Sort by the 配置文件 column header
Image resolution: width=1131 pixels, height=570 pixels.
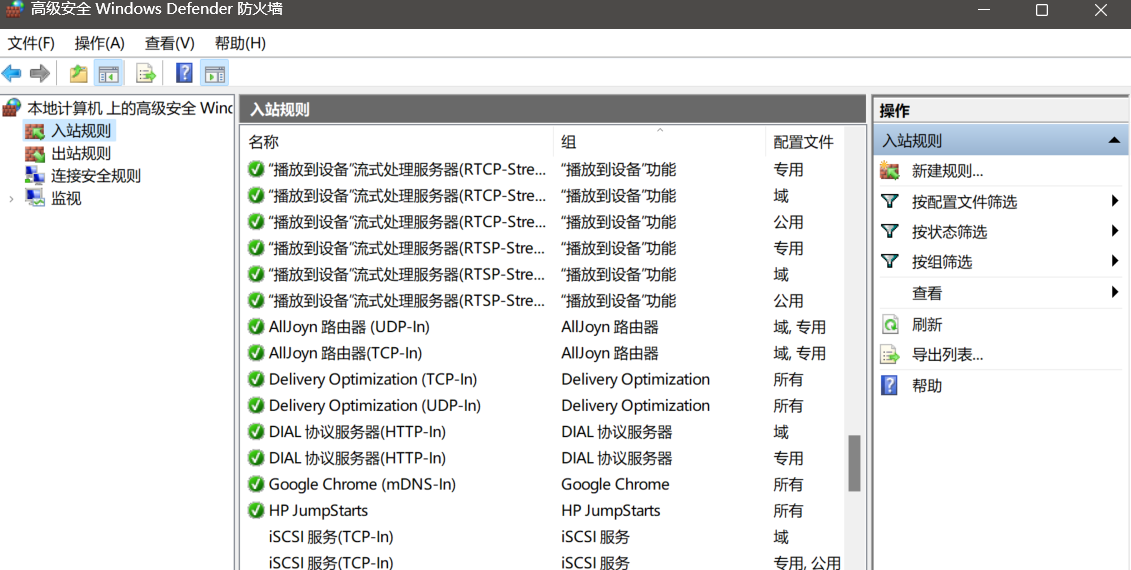click(x=804, y=141)
